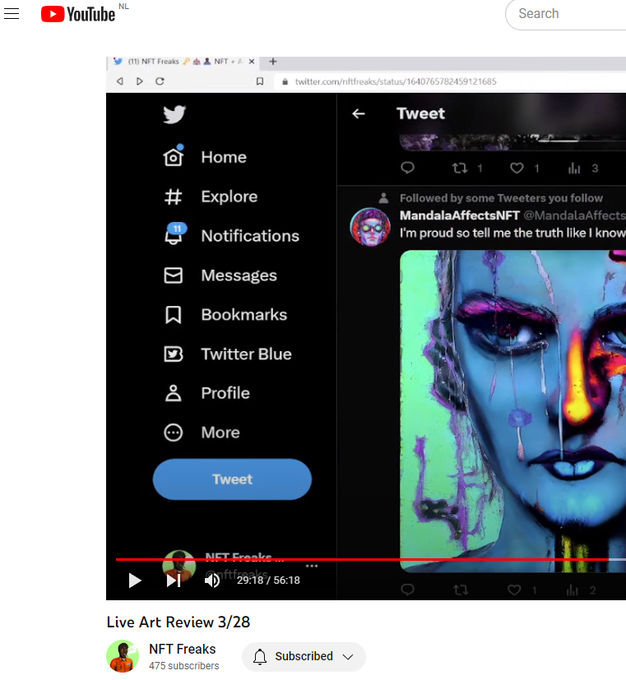626x680 pixels.
Task: Click the back arrow beside Tweet header
Action: tap(358, 114)
